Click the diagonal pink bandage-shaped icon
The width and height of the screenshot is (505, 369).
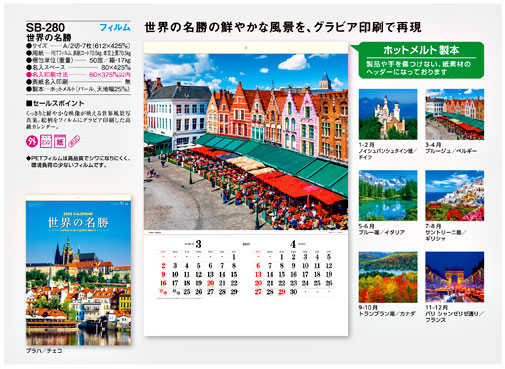tap(74, 141)
